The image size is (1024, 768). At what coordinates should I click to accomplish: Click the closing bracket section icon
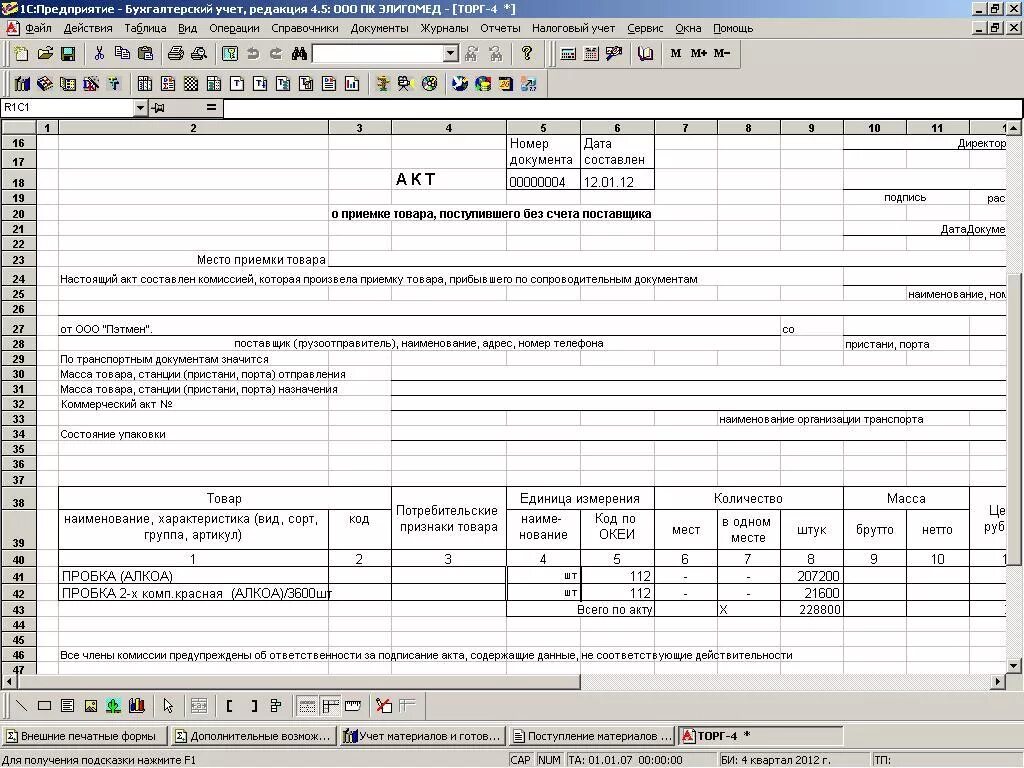[253, 706]
